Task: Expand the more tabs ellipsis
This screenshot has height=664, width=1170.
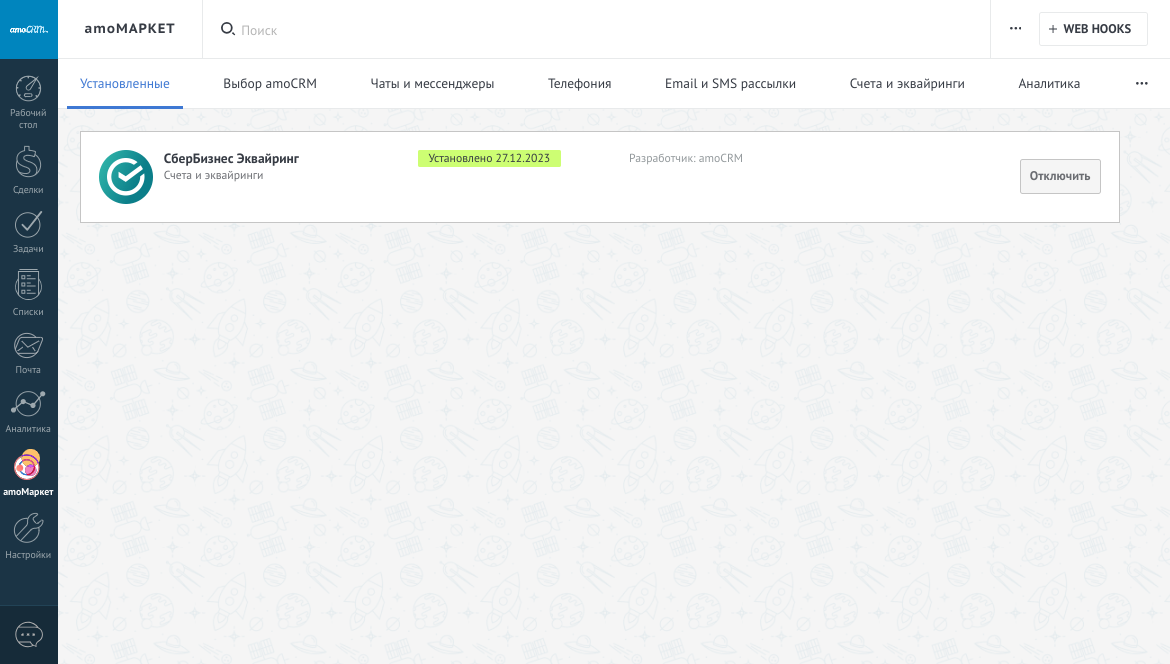Action: click(x=1141, y=84)
